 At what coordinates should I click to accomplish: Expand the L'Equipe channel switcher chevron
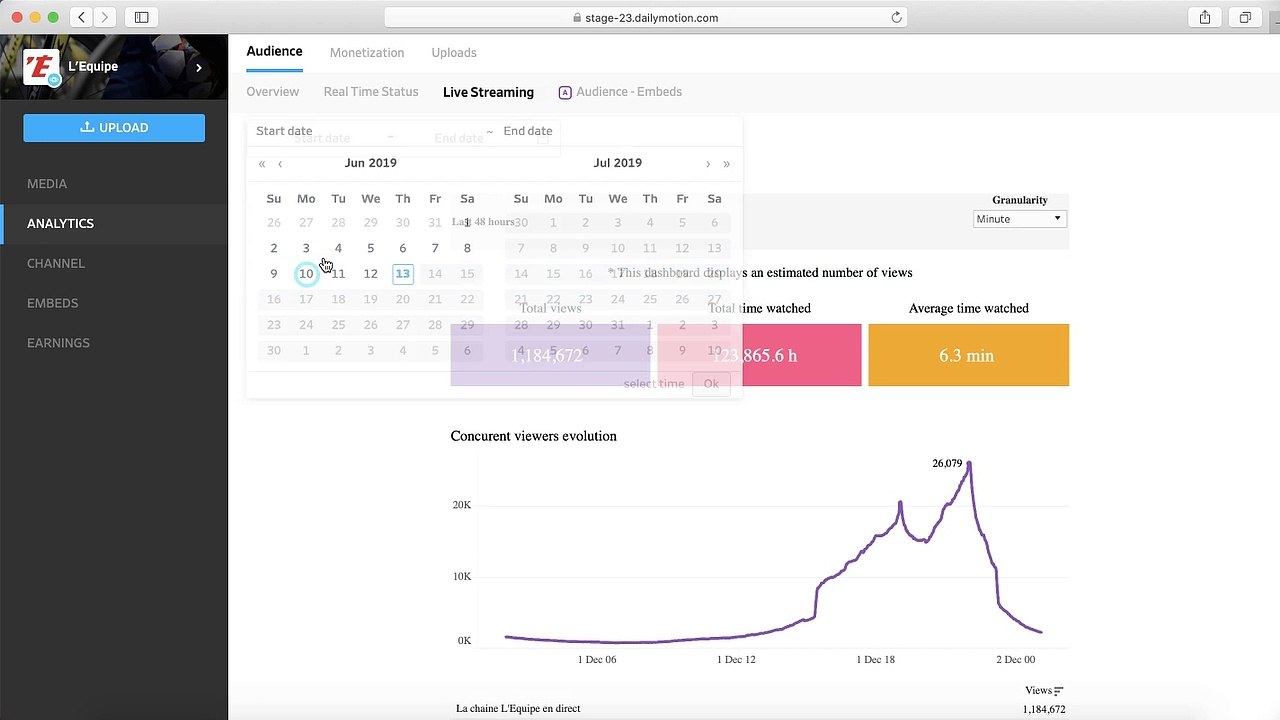click(x=199, y=67)
